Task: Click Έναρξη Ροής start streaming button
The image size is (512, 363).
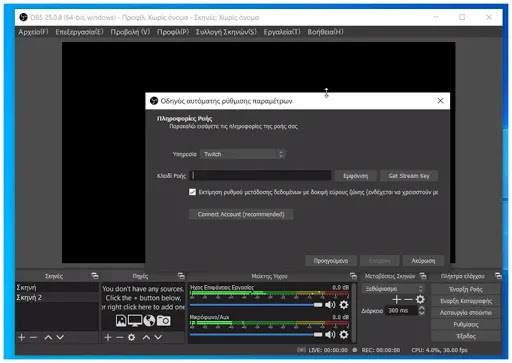Action: click(x=466, y=289)
